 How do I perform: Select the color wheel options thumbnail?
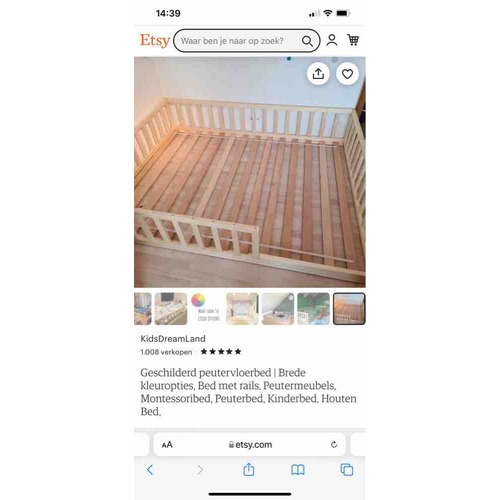point(206,309)
